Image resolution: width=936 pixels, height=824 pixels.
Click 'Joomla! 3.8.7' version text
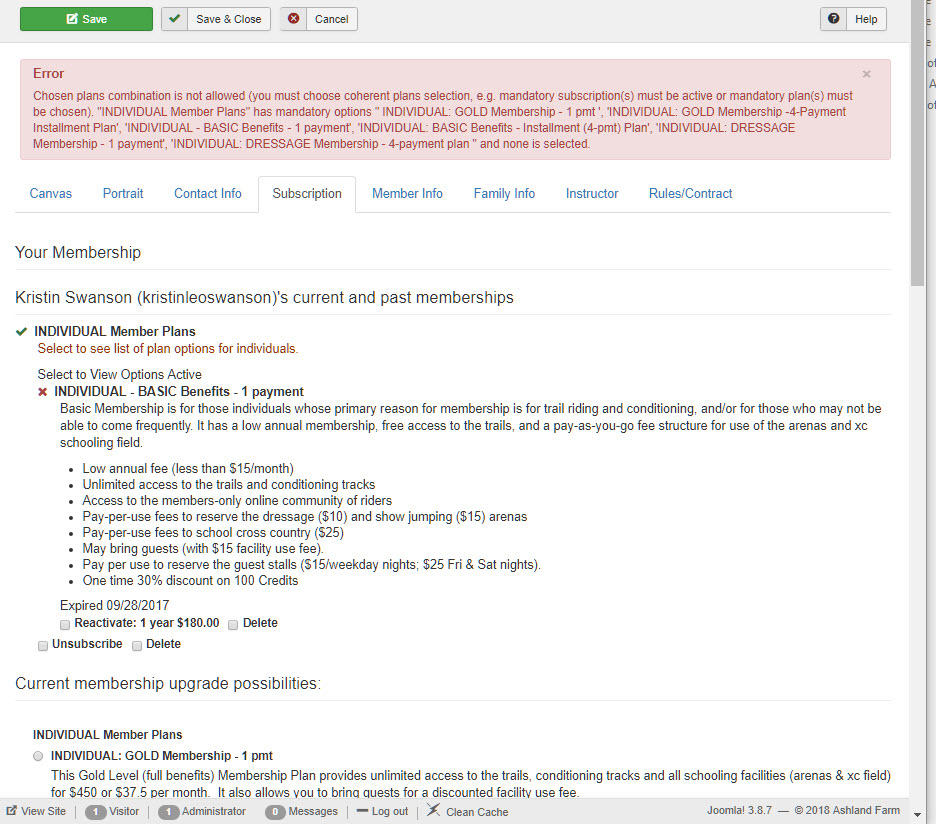pyautogui.click(x=740, y=810)
